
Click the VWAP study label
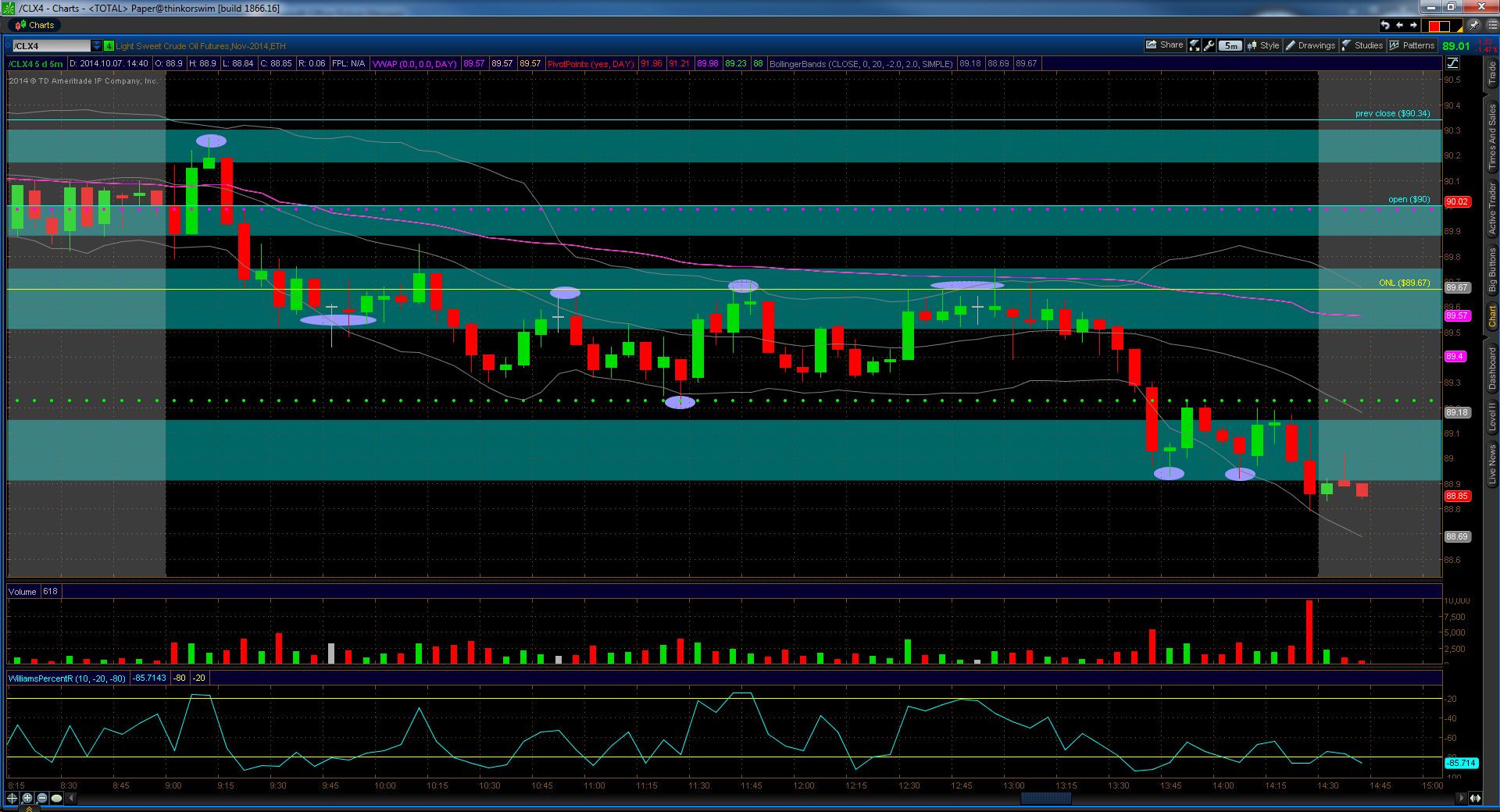[x=415, y=64]
